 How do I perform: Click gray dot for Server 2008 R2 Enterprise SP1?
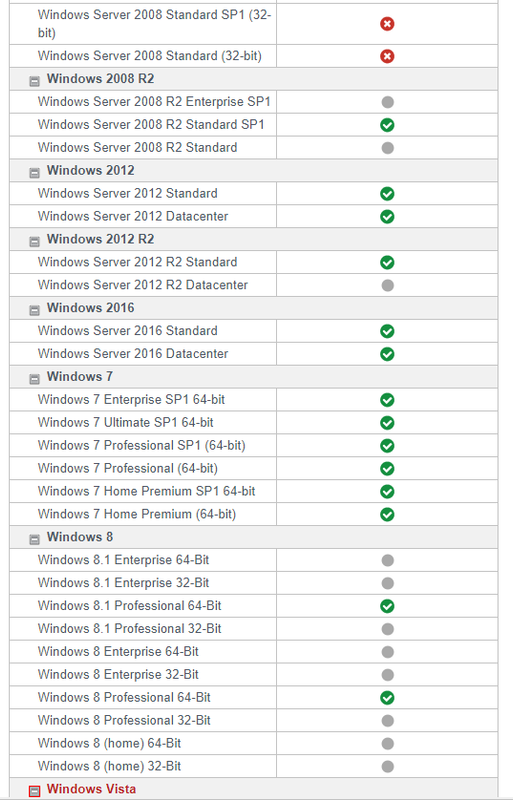tap(387, 102)
